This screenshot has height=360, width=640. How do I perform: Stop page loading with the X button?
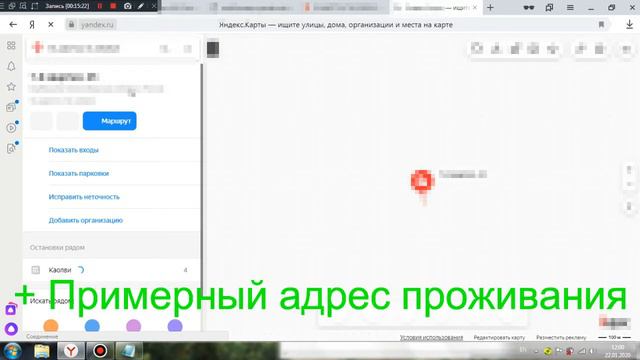click(x=51, y=24)
